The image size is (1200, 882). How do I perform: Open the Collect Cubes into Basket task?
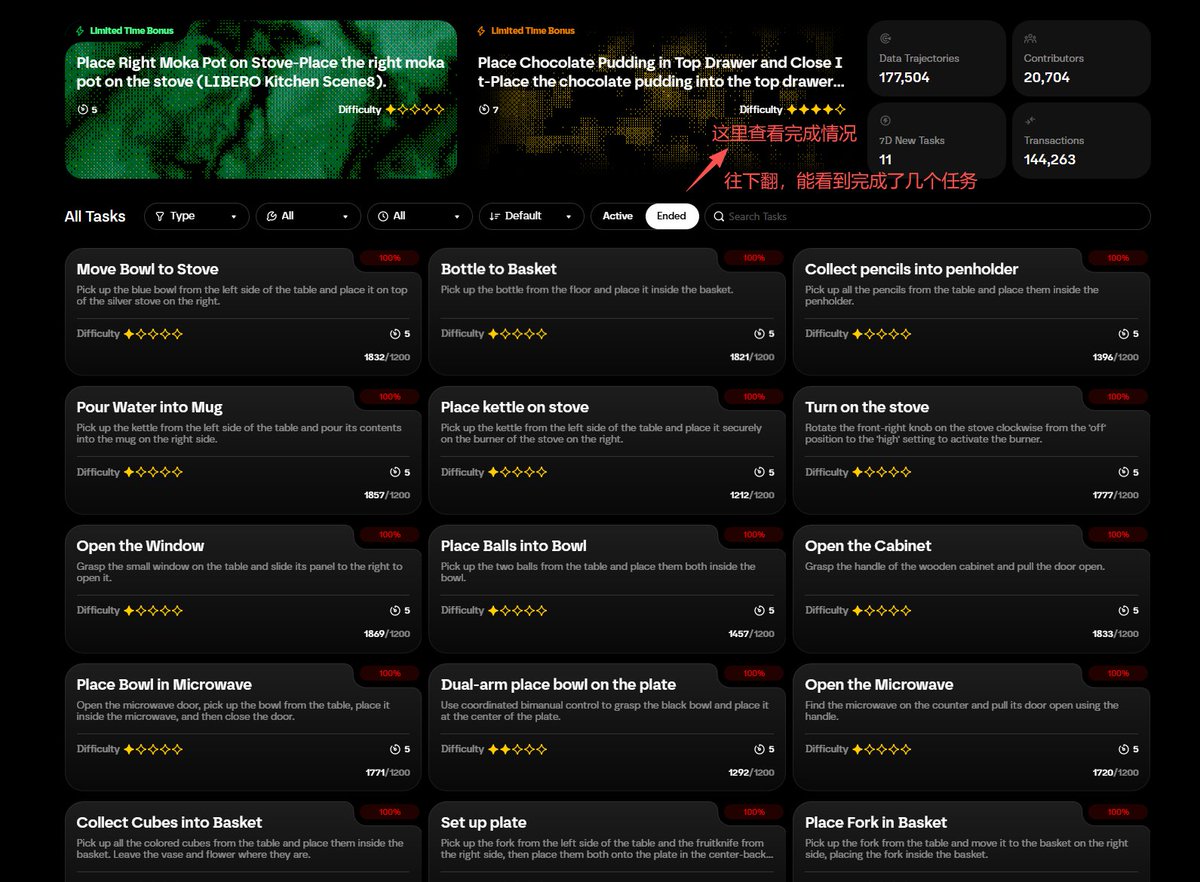[243, 841]
